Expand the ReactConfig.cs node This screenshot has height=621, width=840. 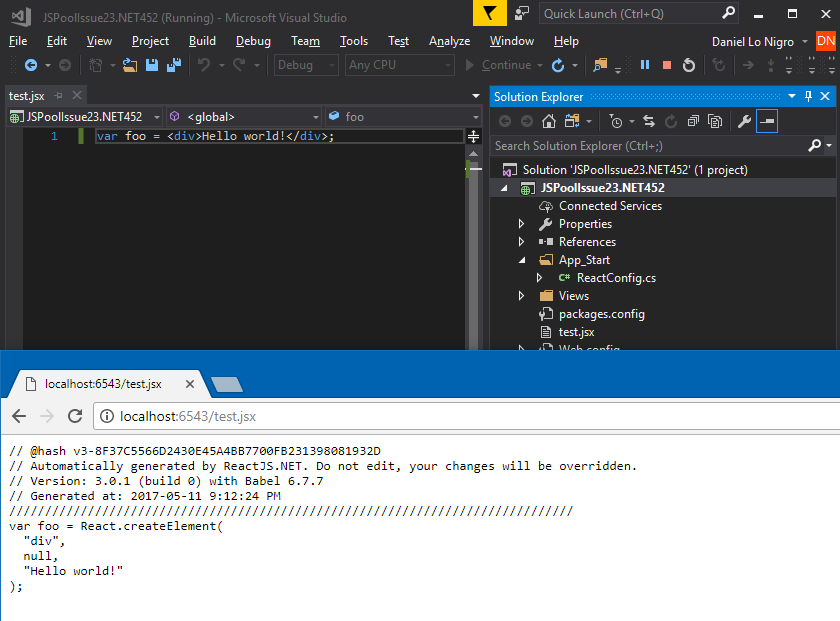(x=539, y=278)
